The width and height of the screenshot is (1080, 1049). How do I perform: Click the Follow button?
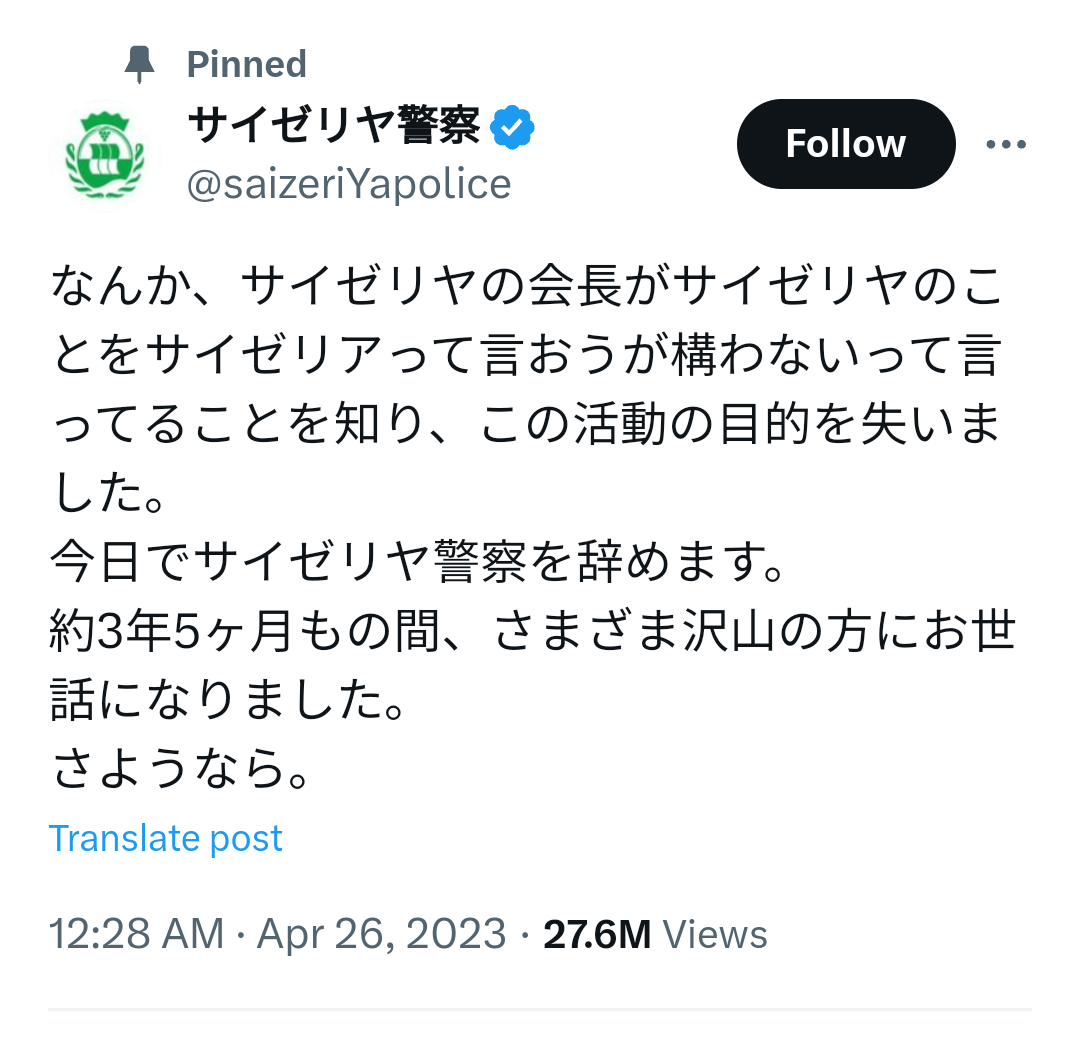845,144
